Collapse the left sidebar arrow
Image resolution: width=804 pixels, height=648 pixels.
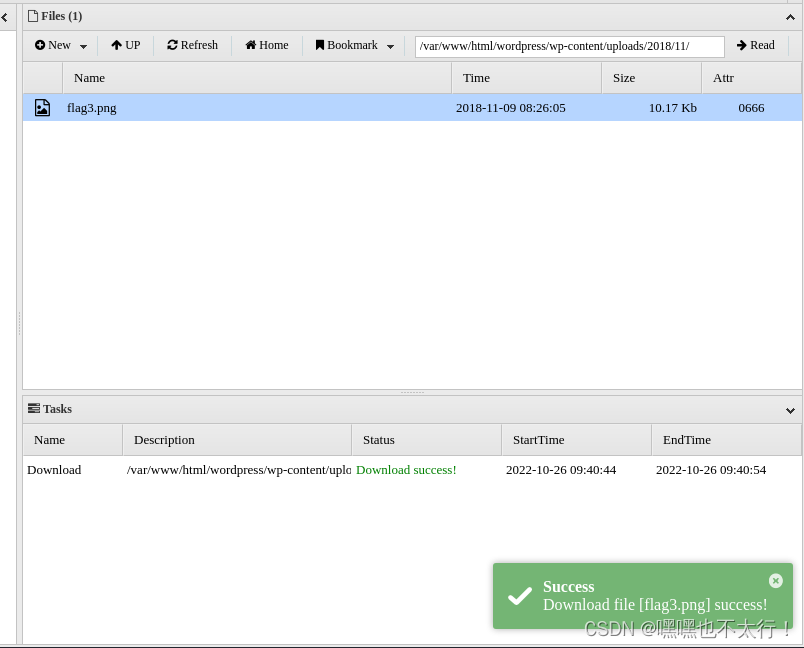pos(5,17)
